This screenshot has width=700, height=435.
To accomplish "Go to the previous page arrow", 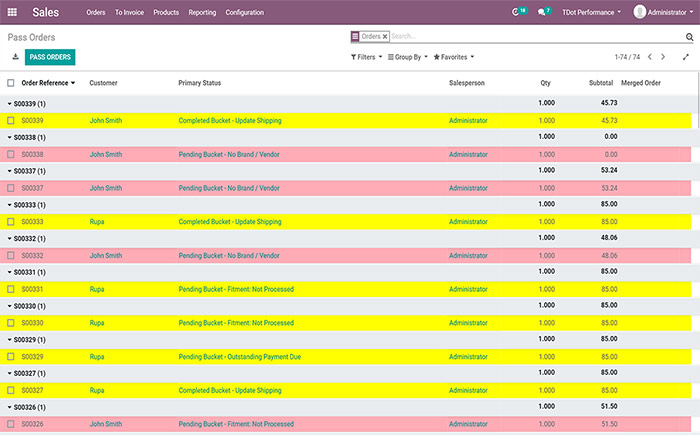I will [650, 57].
